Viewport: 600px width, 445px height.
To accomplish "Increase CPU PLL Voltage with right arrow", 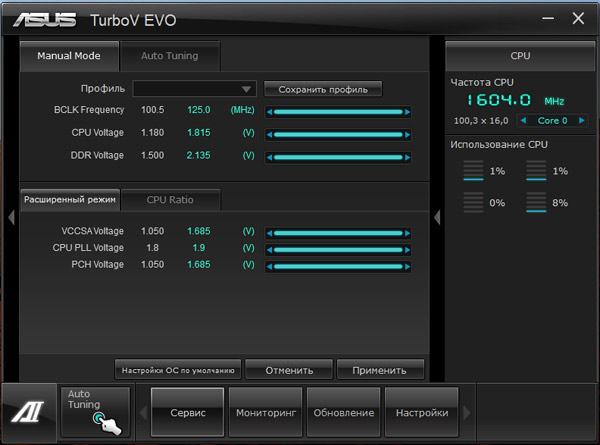I will coord(407,250).
